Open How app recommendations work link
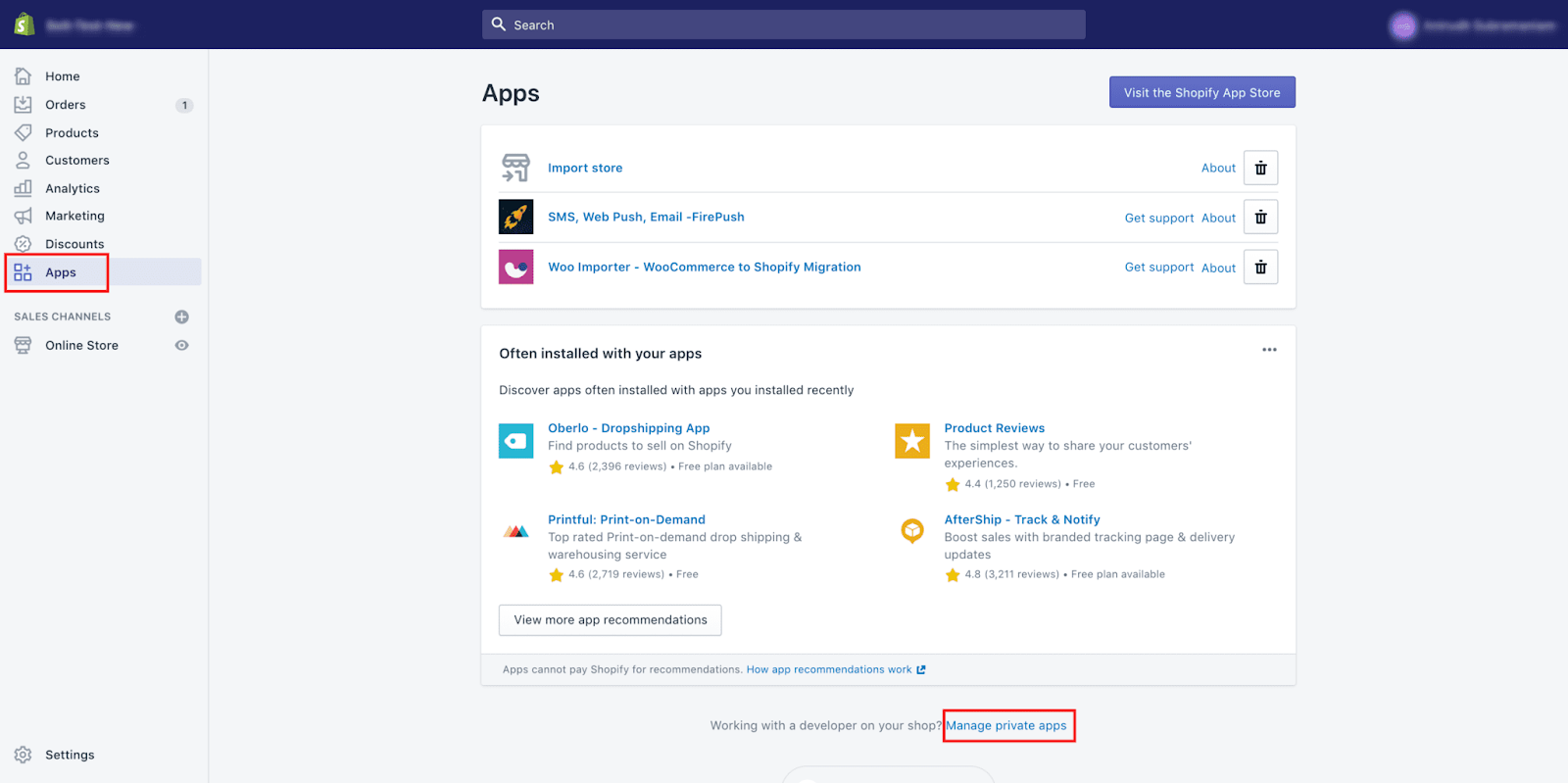Image resolution: width=1568 pixels, height=783 pixels. [836, 669]
